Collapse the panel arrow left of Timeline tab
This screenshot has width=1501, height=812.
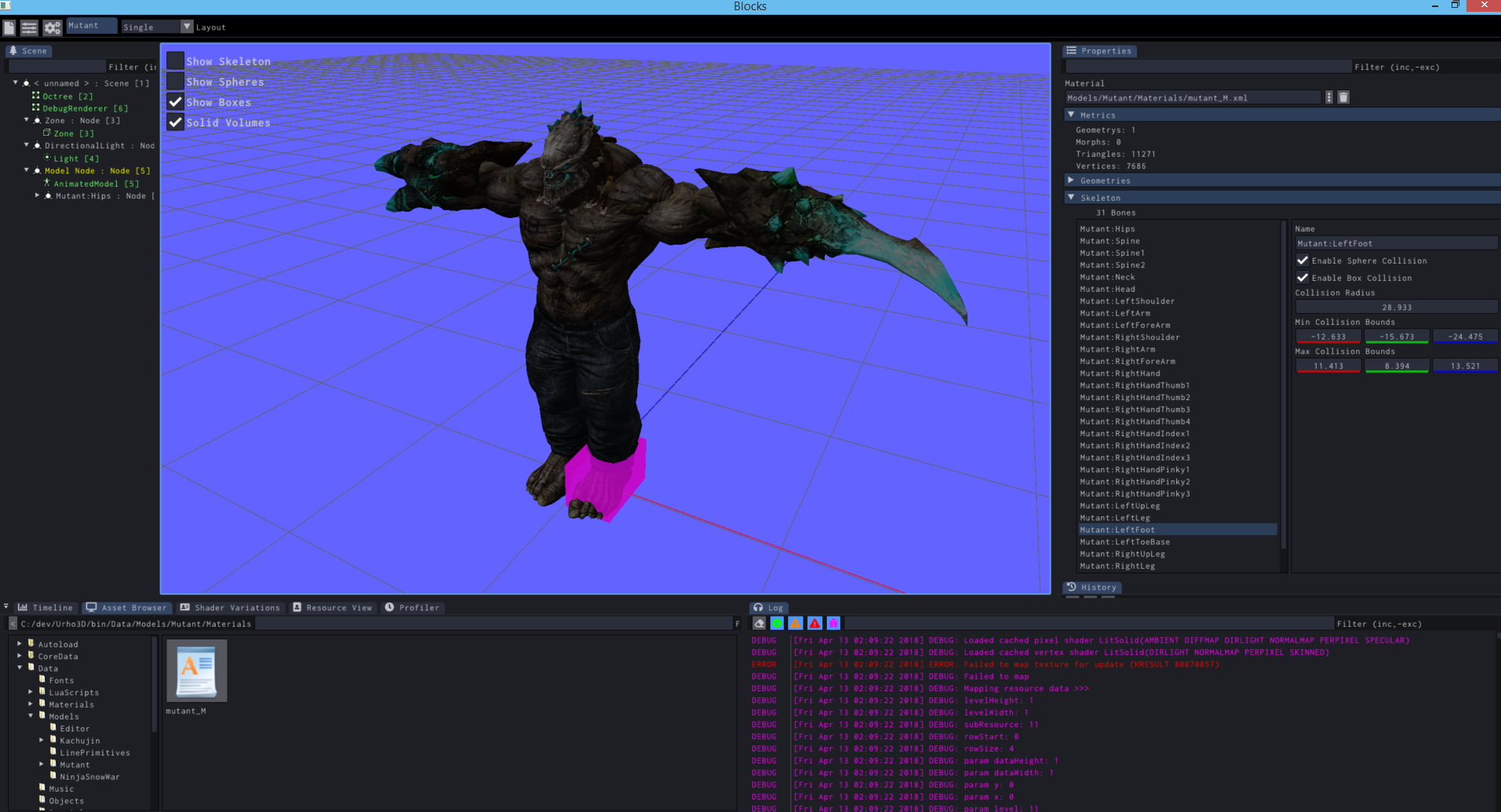click(5, 606)
